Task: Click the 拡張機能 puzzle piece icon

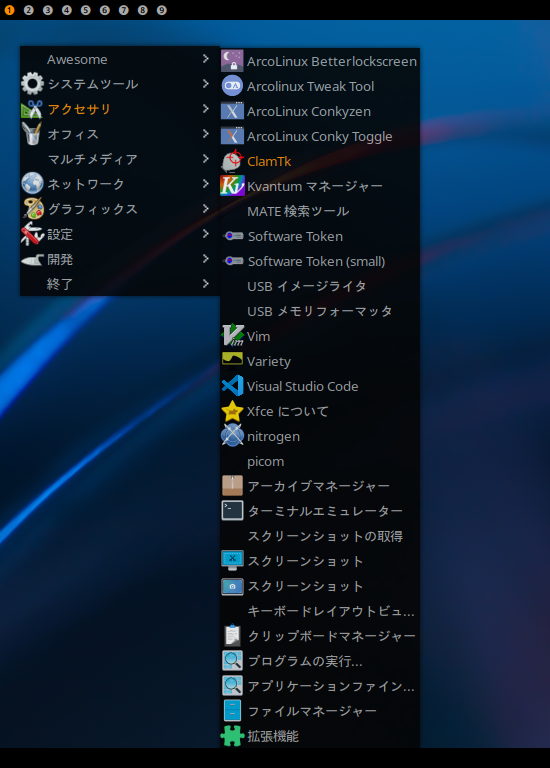Action: (x=232, y=736)
